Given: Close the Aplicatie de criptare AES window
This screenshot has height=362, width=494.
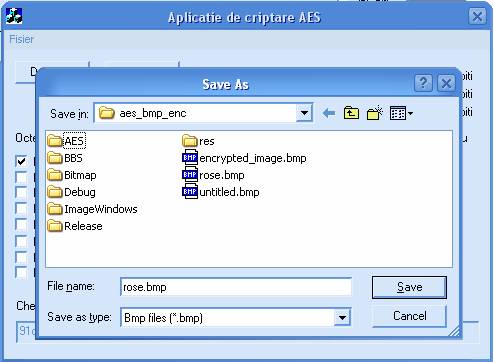Looking at the screenshot, I should click(477, 16).
